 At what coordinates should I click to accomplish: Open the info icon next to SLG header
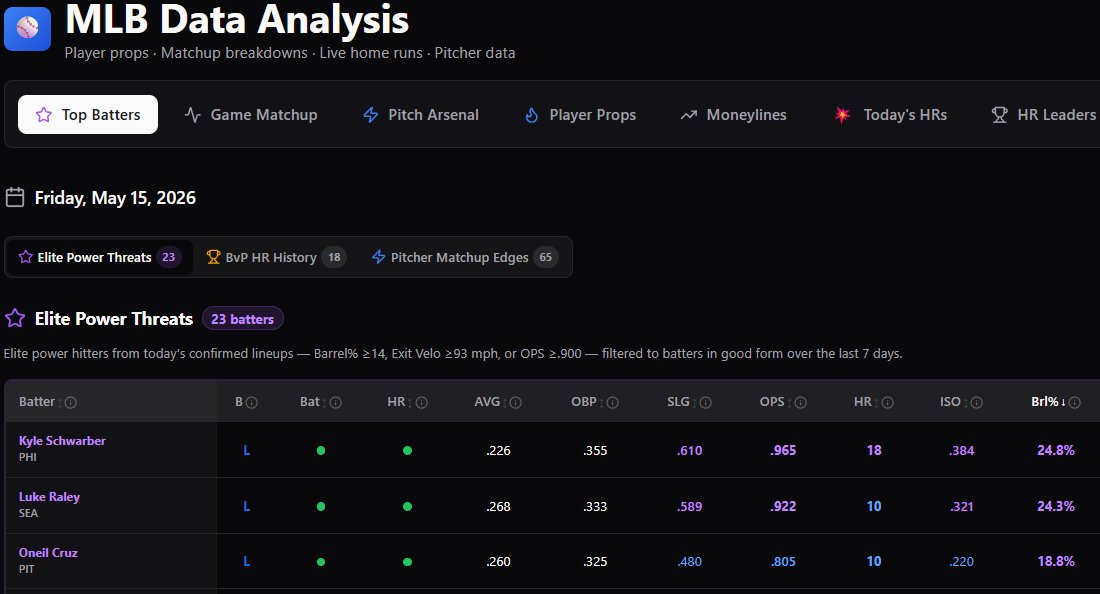click(x=706, y=402)
